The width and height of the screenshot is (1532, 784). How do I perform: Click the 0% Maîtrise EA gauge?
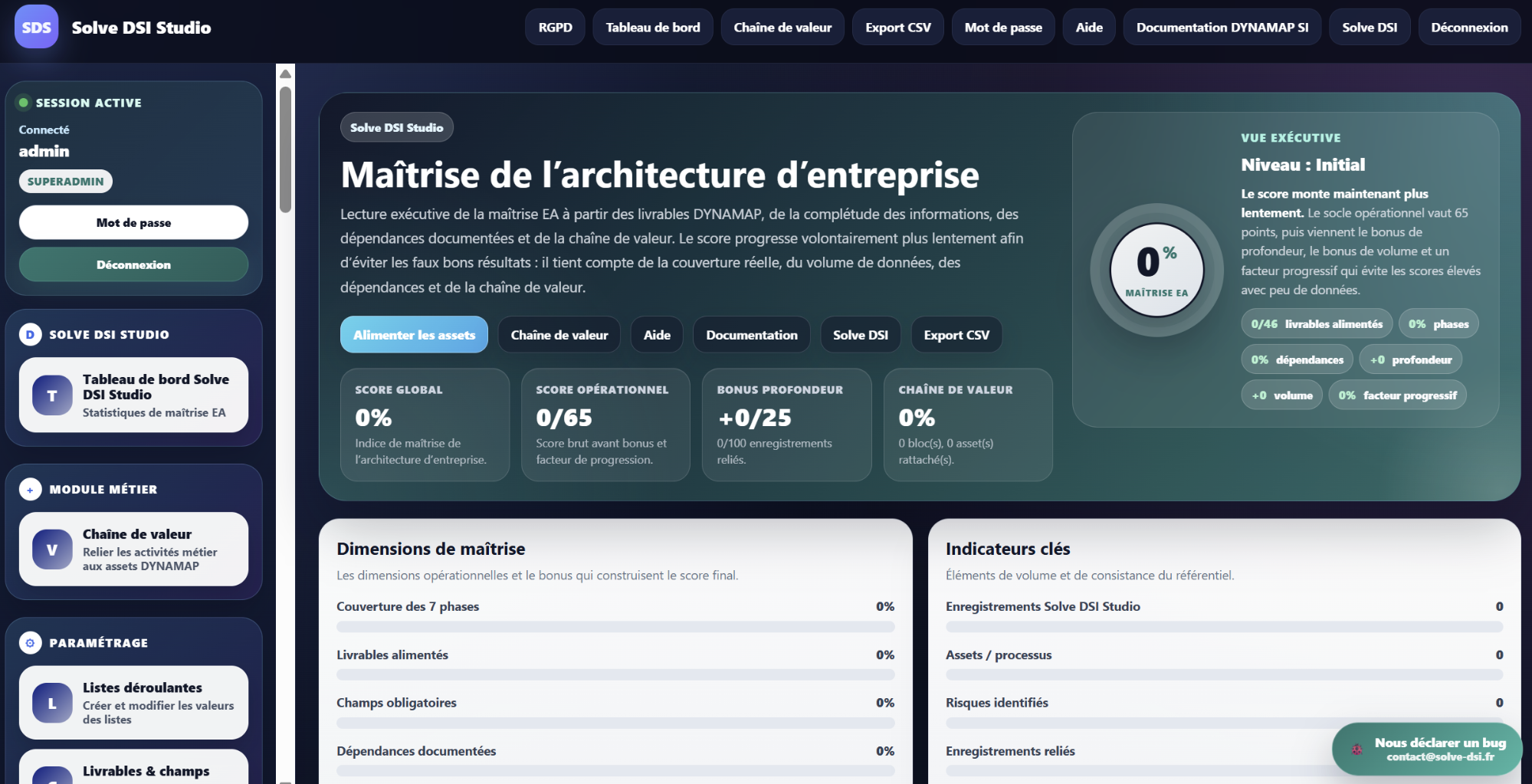coord(1156,270)
